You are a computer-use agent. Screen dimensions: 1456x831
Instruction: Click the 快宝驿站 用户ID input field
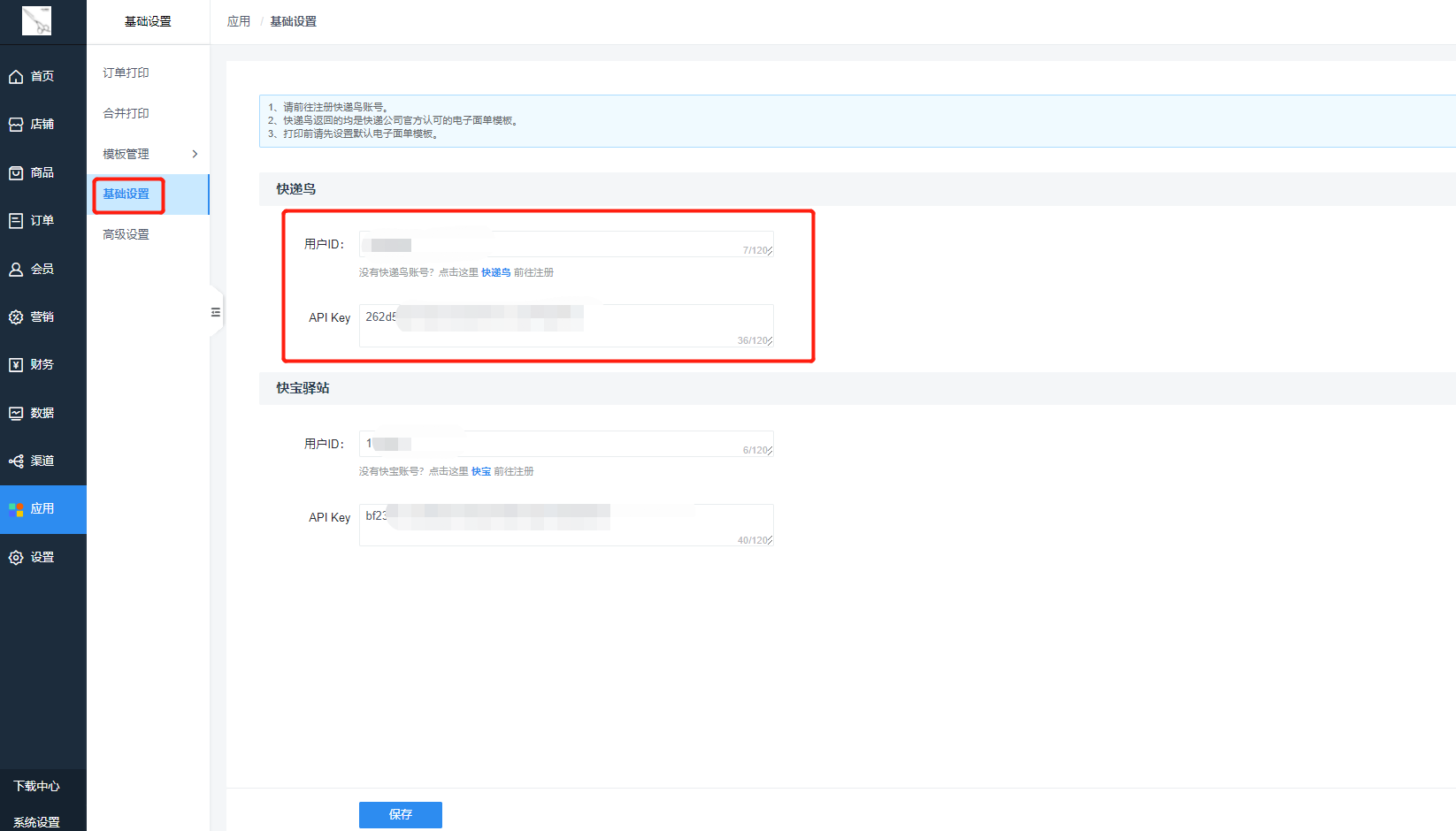point(566,444)
